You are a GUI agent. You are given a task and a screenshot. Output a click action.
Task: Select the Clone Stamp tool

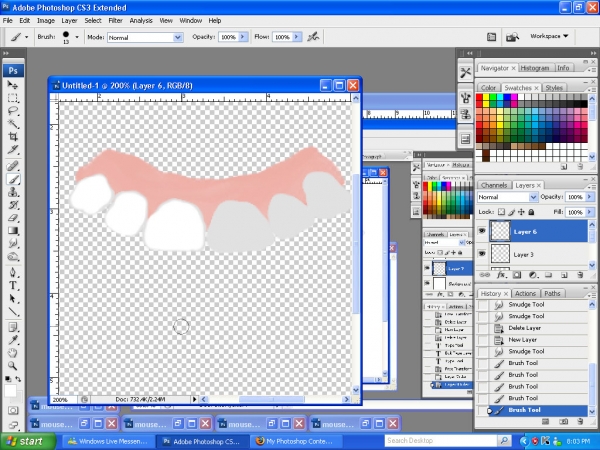13,192
